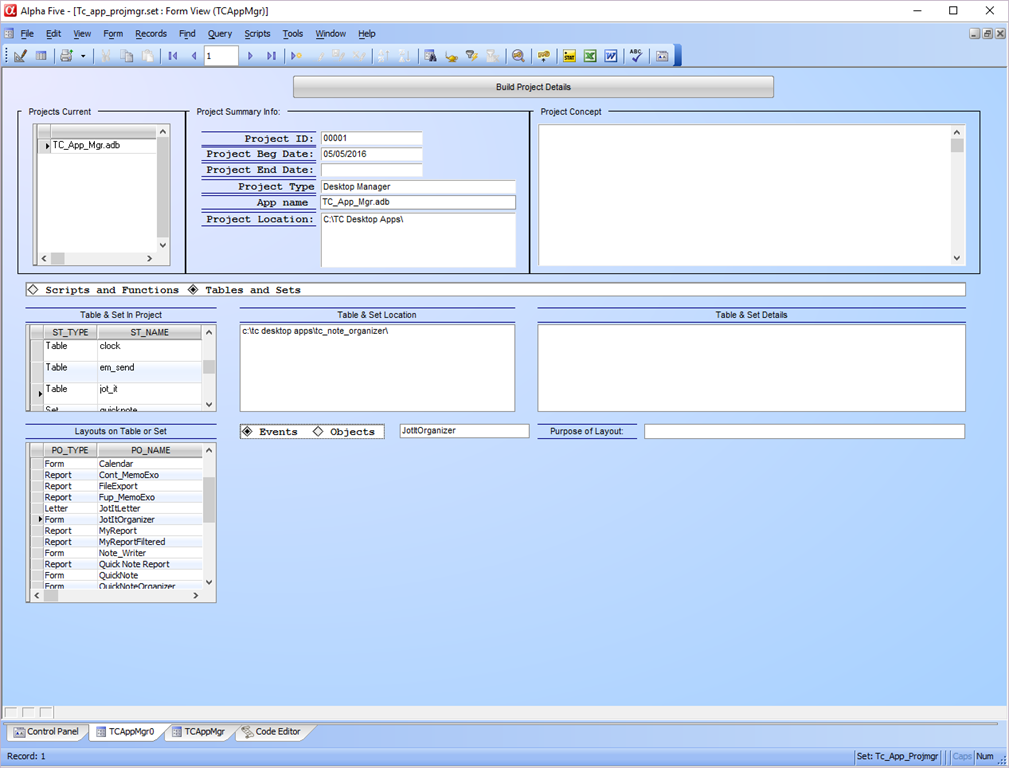Choose the Events radio option
The height and width of the screenshot is (768, 1009).
tap(247, 432)
